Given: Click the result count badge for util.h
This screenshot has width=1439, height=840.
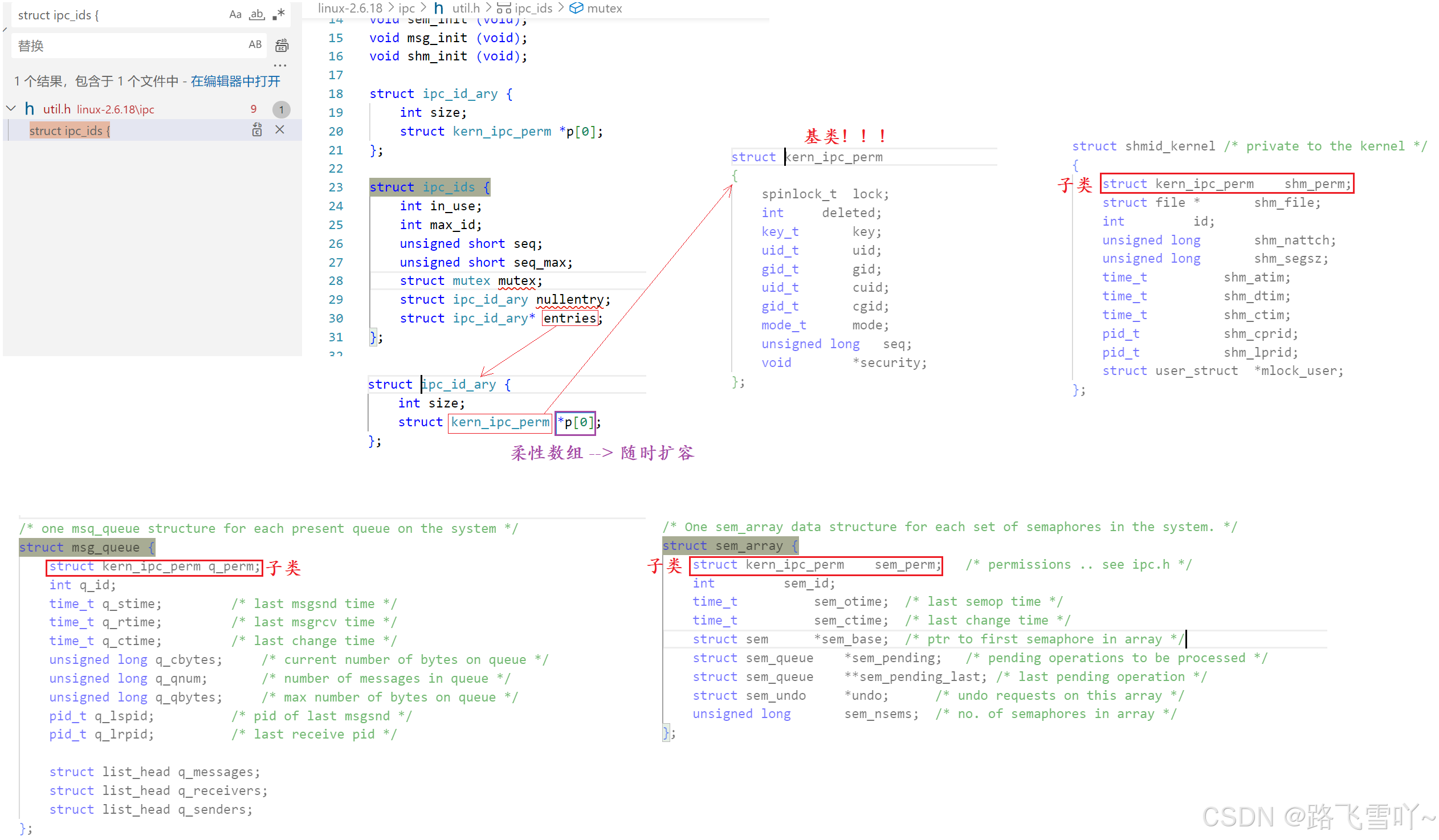Looking at the screenshot, I should coord(281,109).
